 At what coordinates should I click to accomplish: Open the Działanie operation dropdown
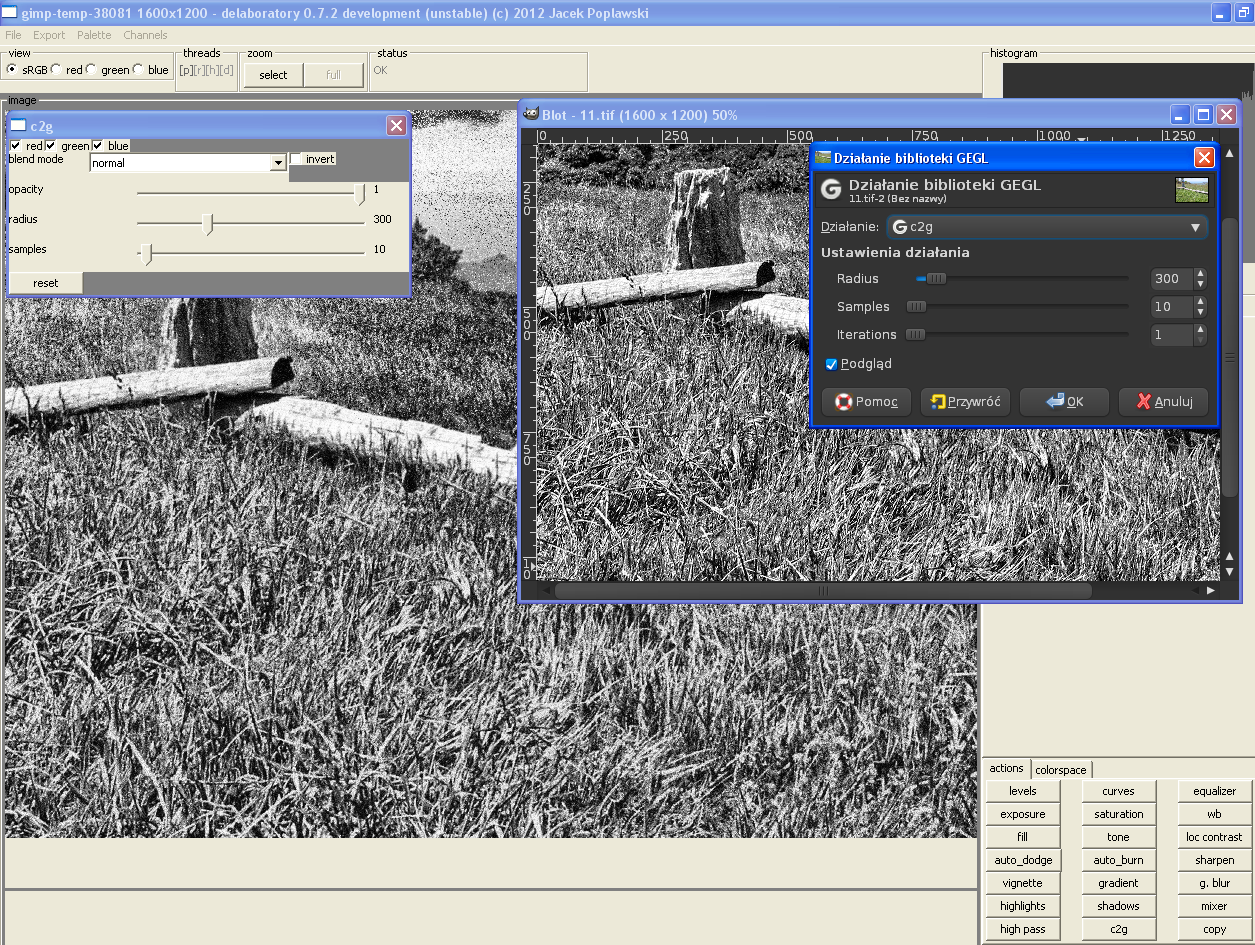(x=1047, y=227)
